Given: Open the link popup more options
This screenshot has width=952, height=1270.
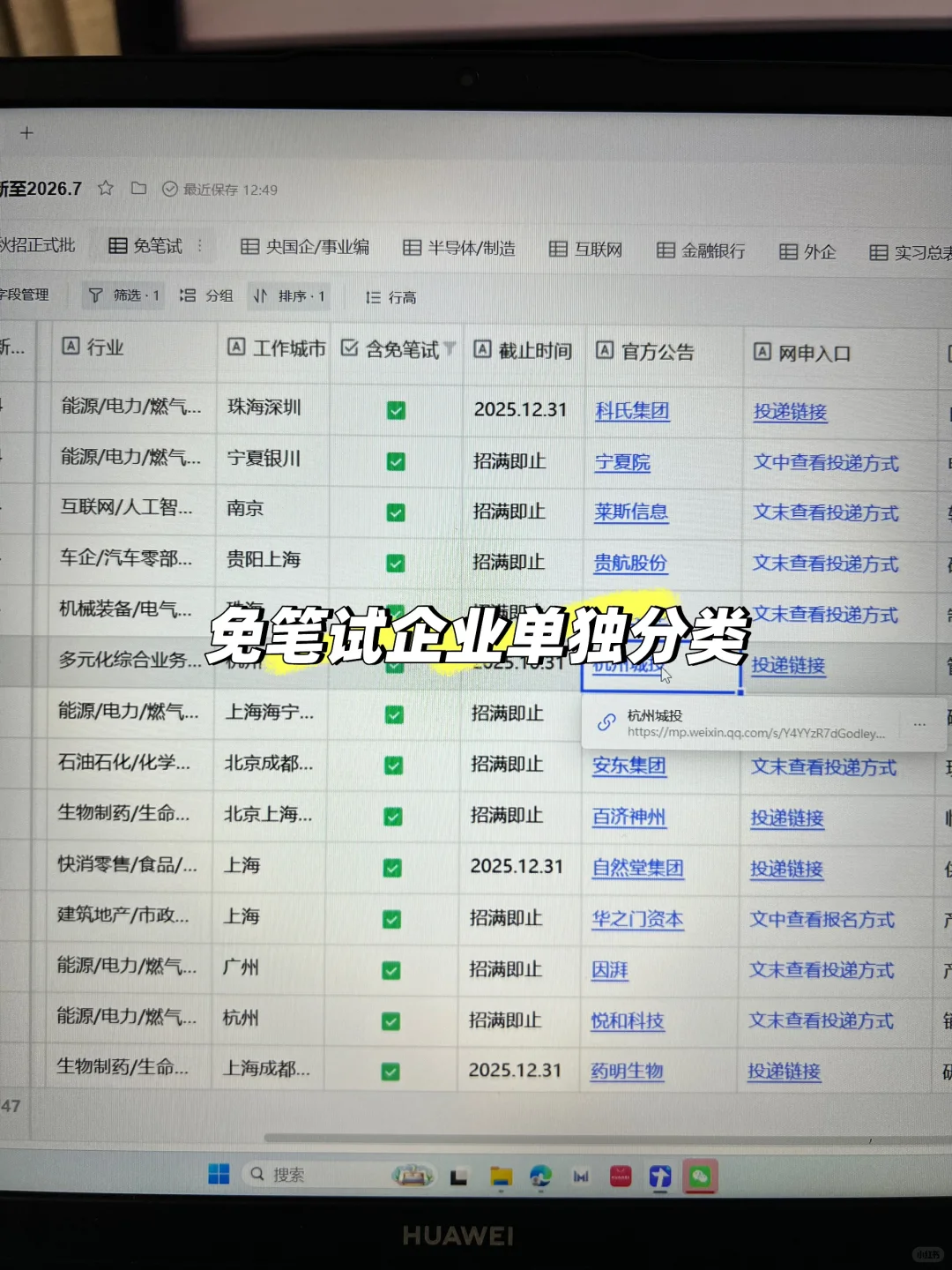Looking at the screenshot, I should 920,724.
